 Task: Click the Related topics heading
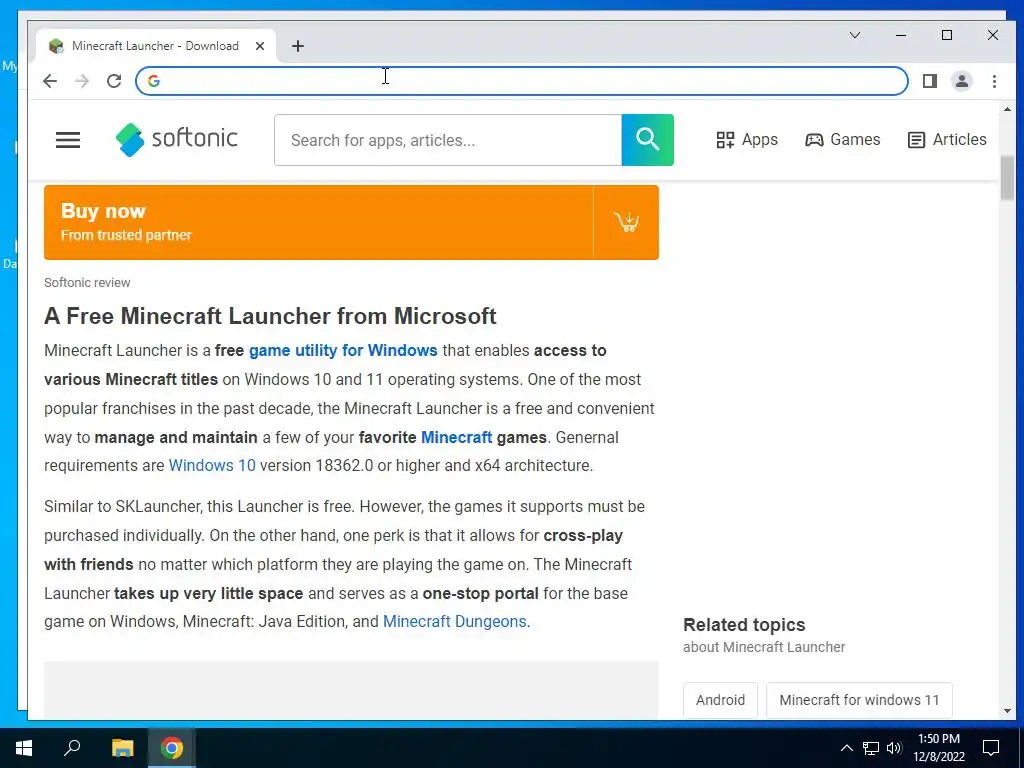point(744,625)
